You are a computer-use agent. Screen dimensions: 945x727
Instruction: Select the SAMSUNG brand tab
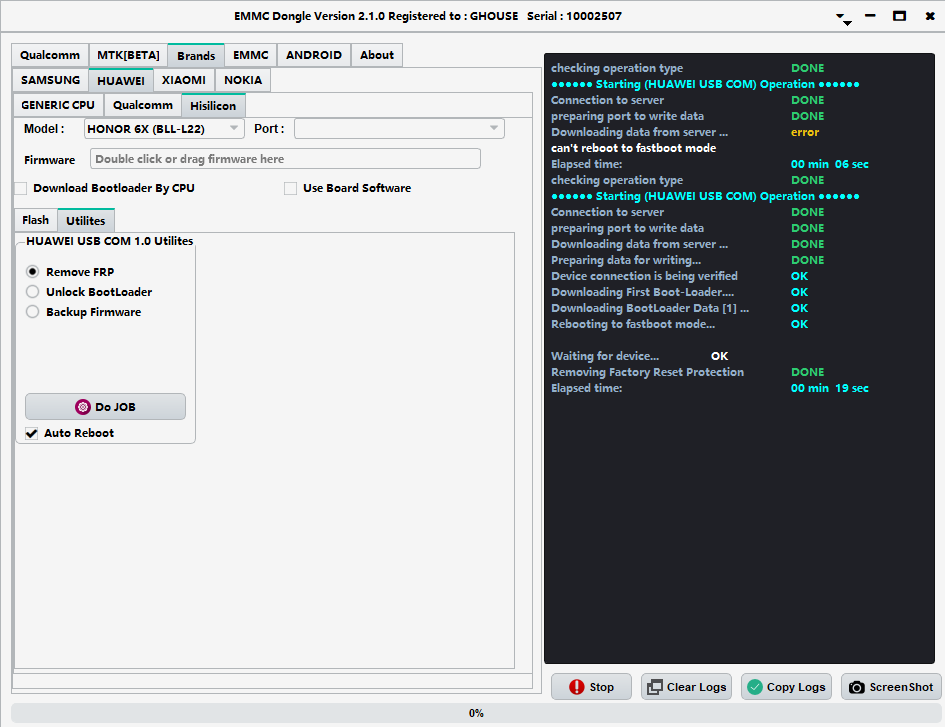click(51, 80)
